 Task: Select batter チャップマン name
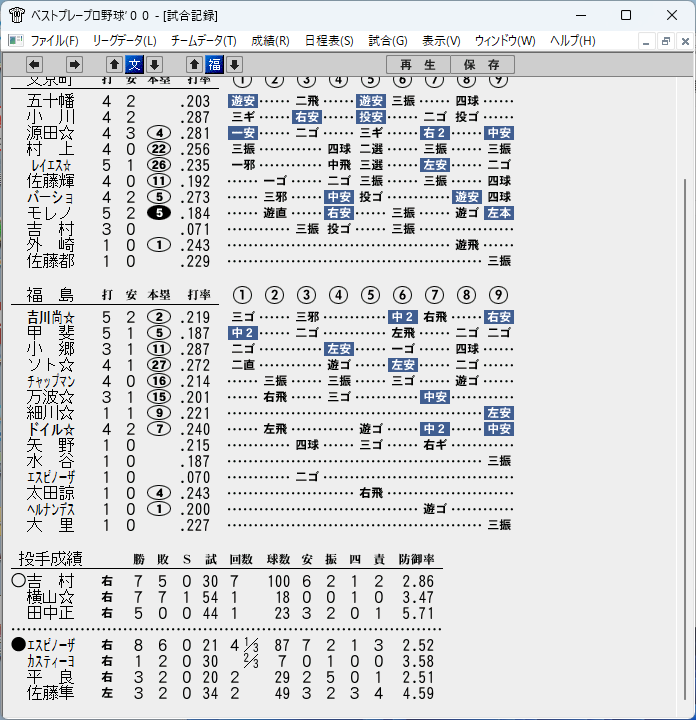pyautogui.click(x=51, y=381)
